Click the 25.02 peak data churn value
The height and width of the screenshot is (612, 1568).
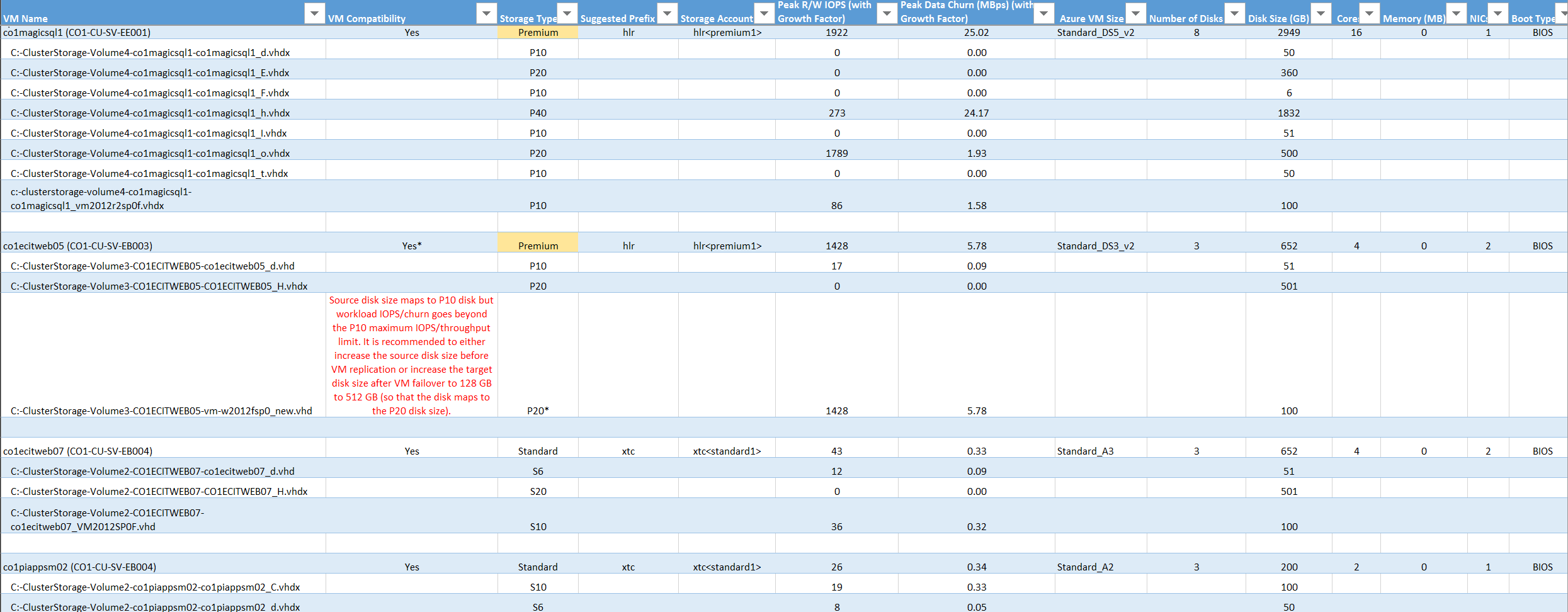[x=976, y=33]
